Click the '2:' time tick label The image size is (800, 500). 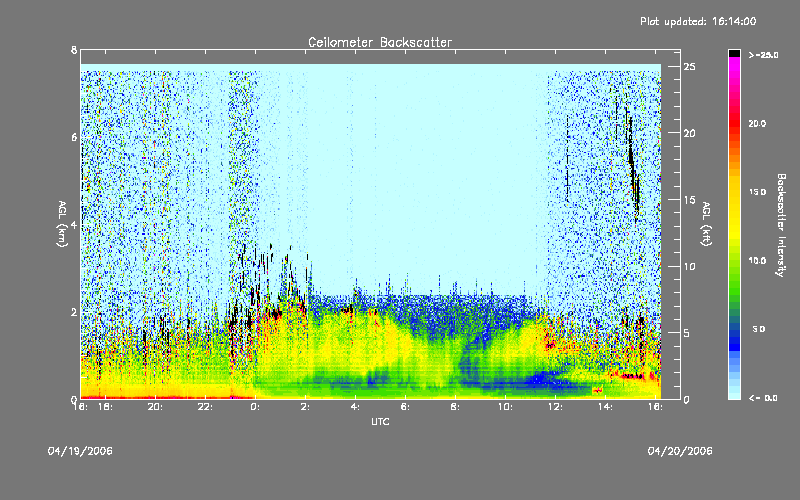[x=305, y=407]
